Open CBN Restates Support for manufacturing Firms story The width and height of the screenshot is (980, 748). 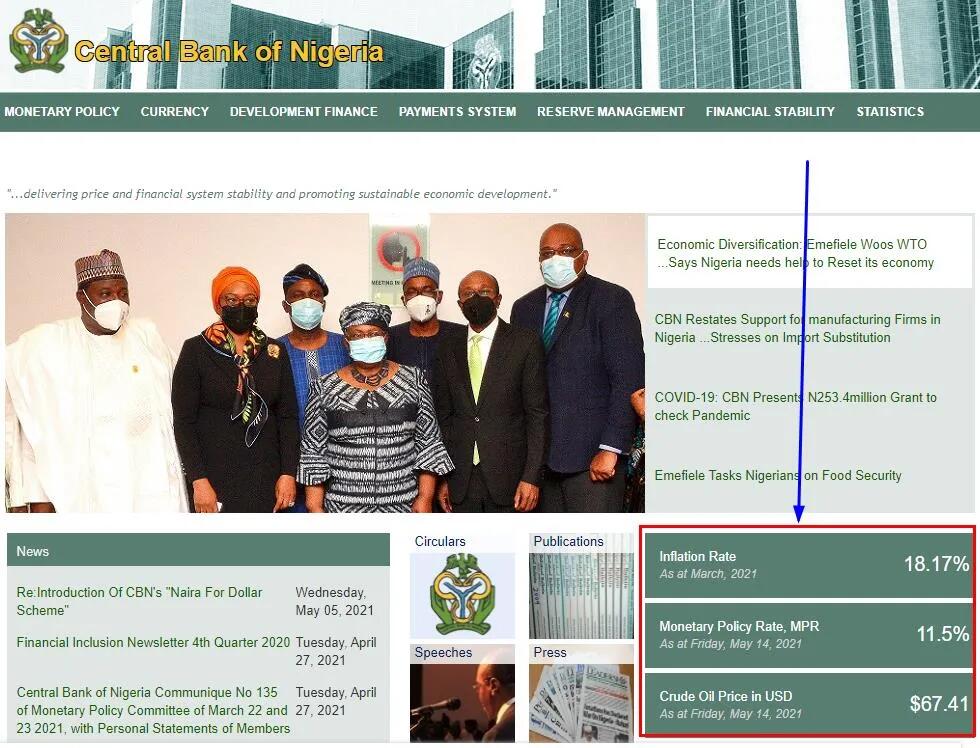click(x=797, y=328)
